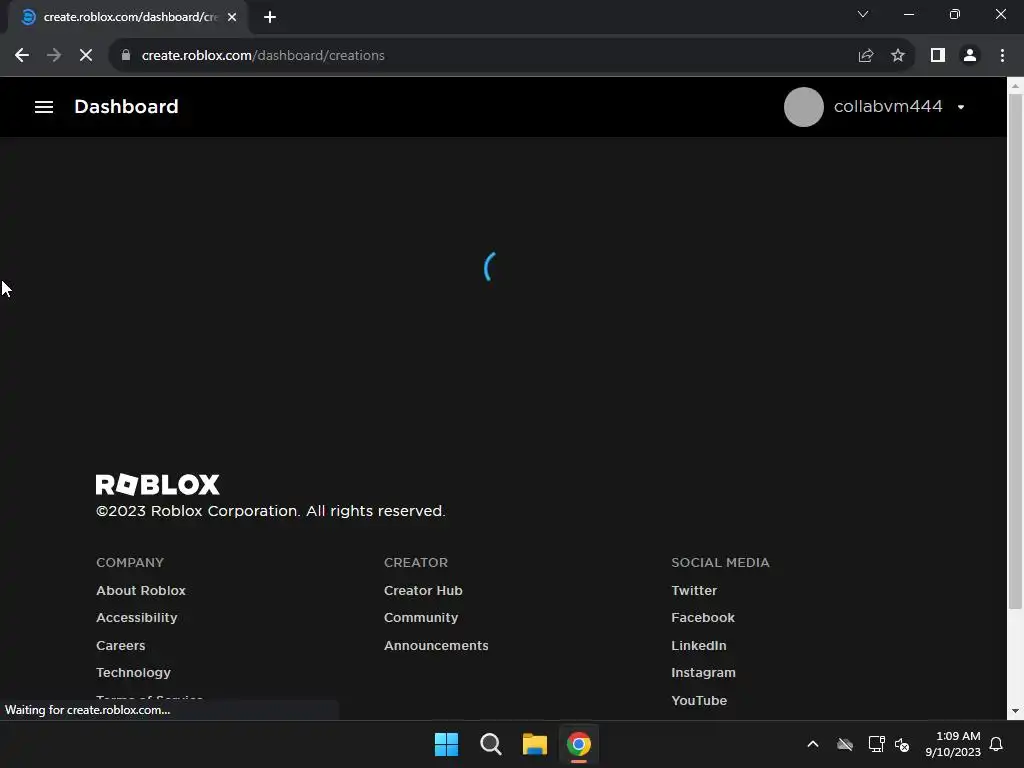Click the Dashboard heading
This screenshot has width=1024, height=768.
tap(126, 106)
